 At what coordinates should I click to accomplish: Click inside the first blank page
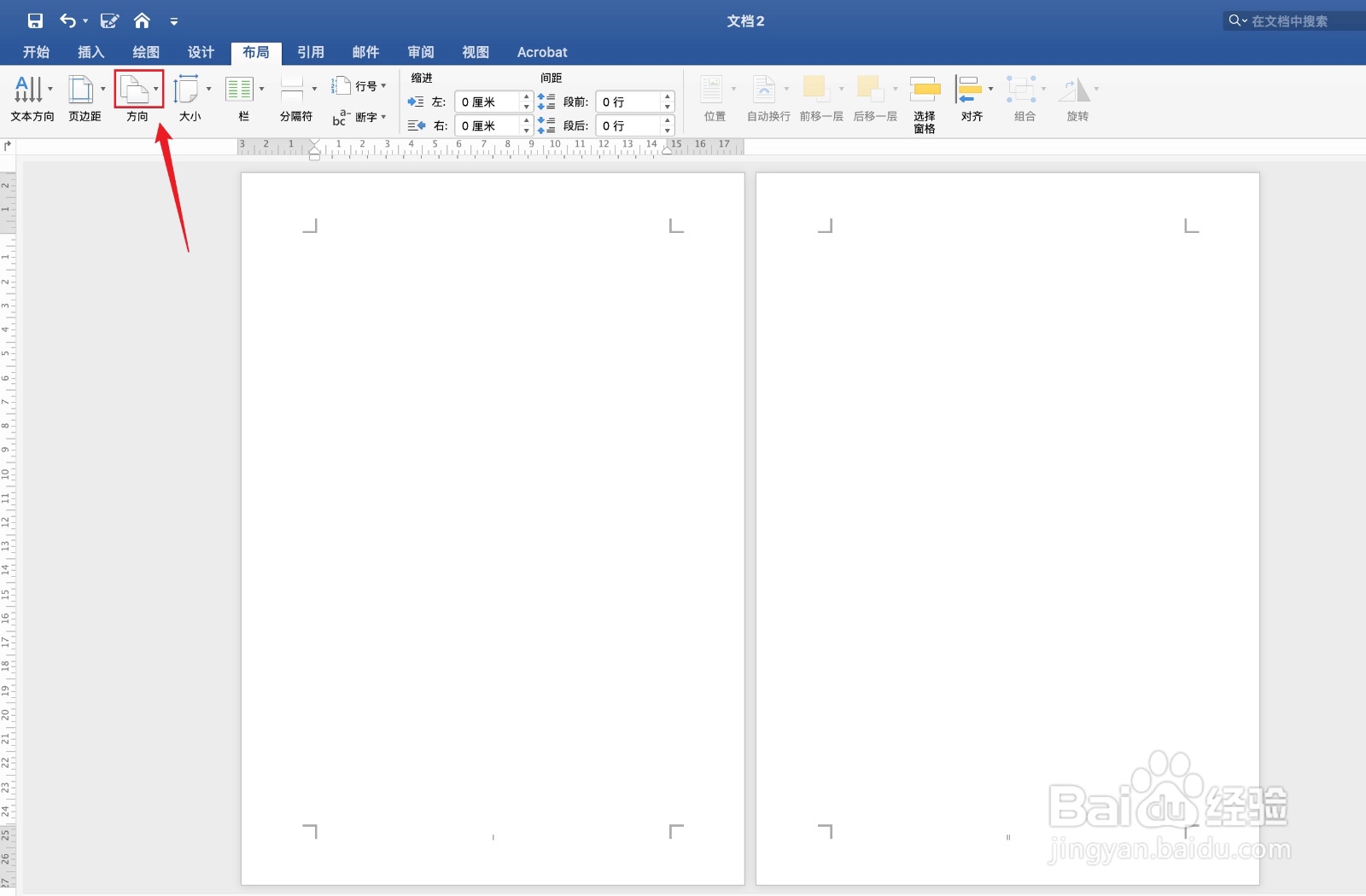(x=493, y=528)
